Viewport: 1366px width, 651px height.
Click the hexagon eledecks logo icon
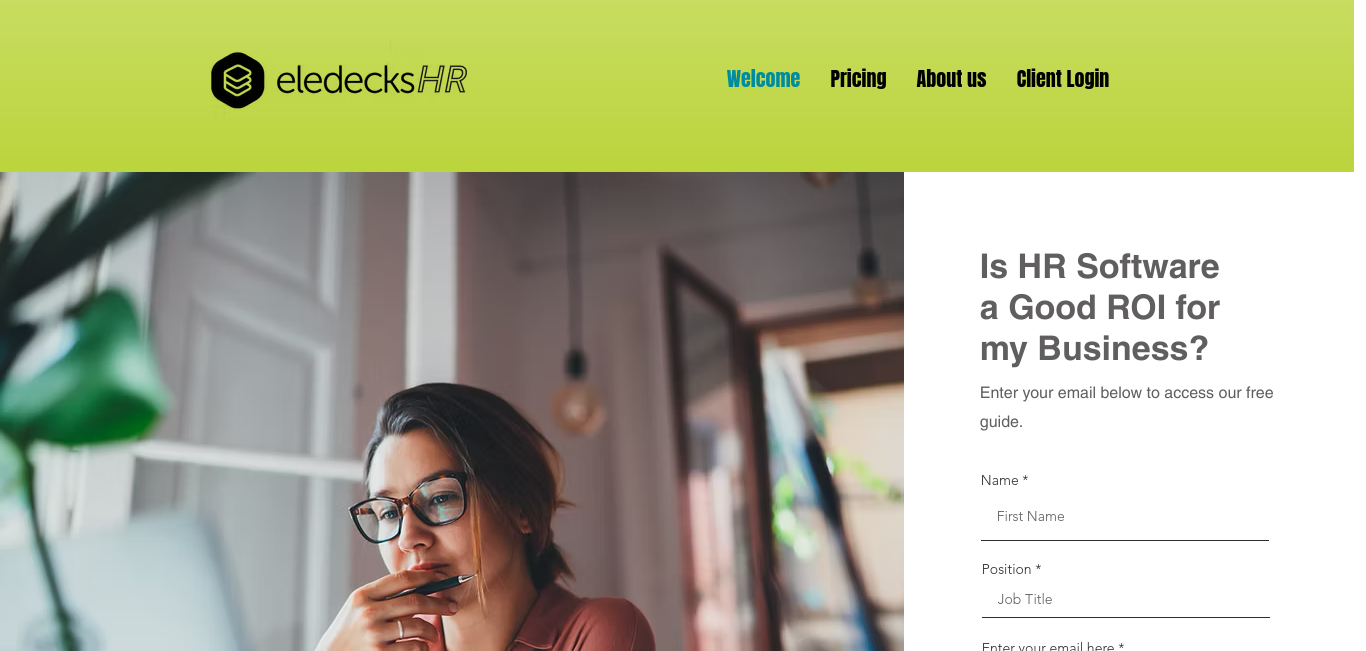pyautogui.click(x=238, y=80)
